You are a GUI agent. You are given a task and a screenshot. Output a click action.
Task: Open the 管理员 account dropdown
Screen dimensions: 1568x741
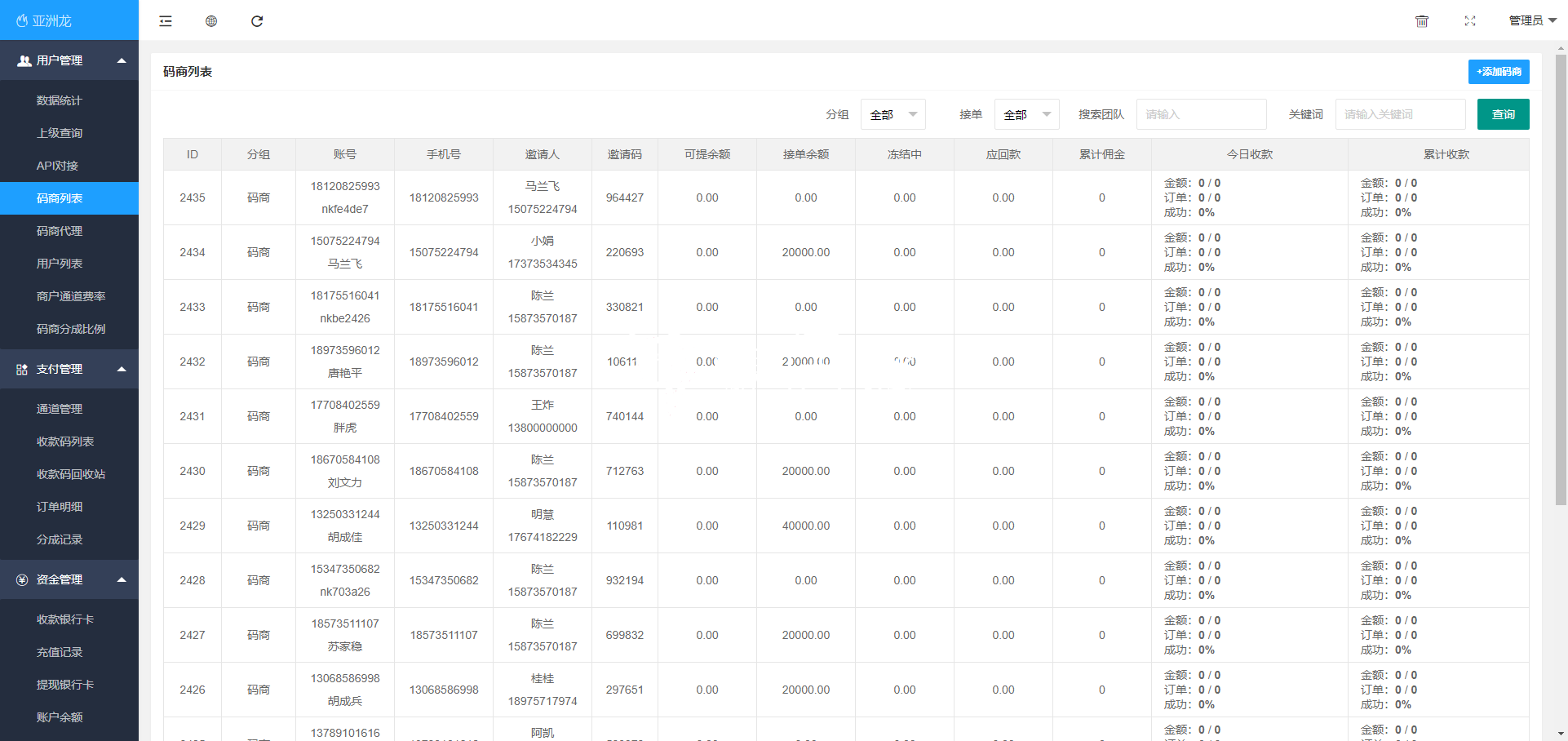pyautogui.click(x=1533, y=20)
